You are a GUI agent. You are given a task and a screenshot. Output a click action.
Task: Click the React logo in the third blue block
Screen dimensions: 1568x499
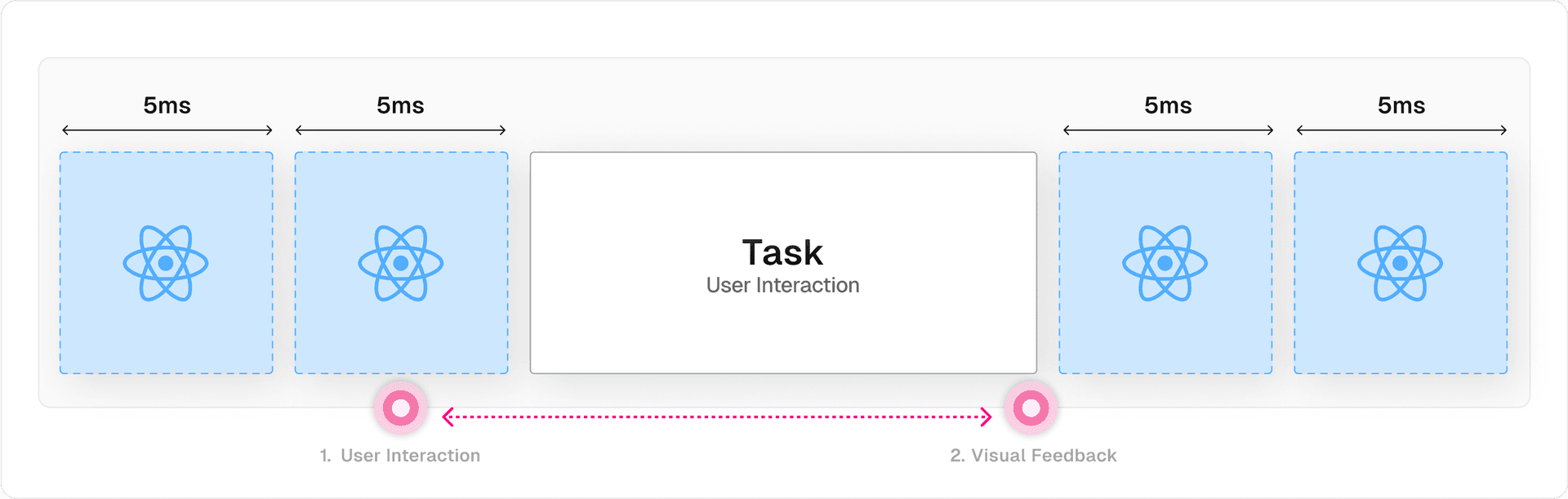click(1165, 263)
